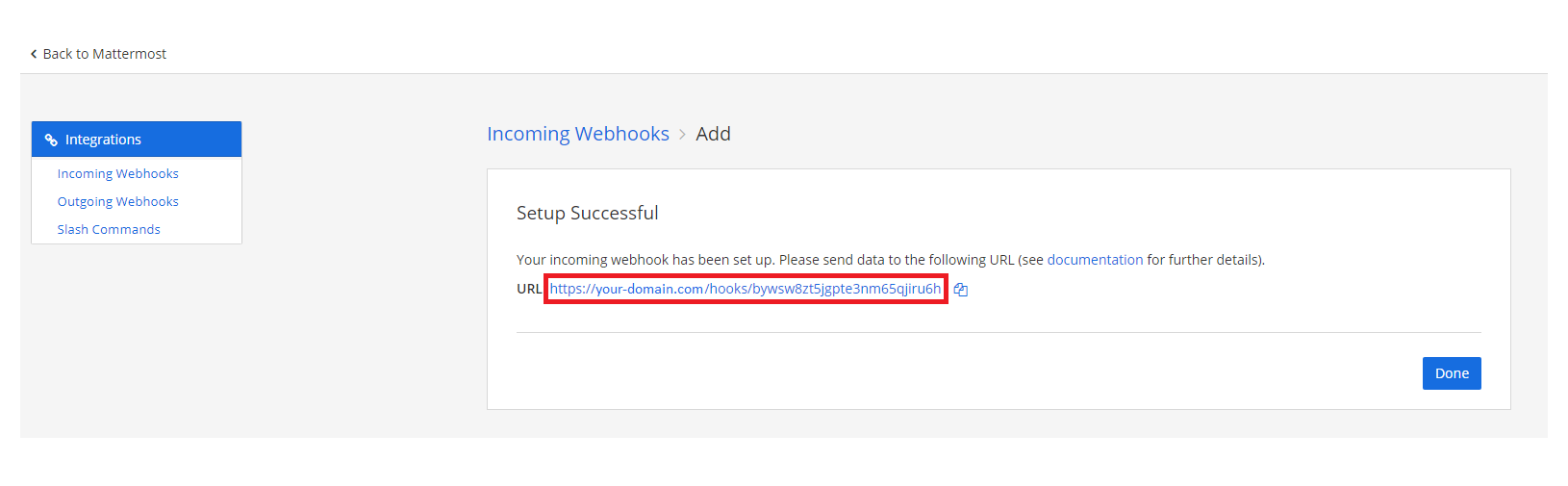This screenshot has height=486, width=1568.
Task: Click the generated webhook URL text
Action: (x=746, y=289)
